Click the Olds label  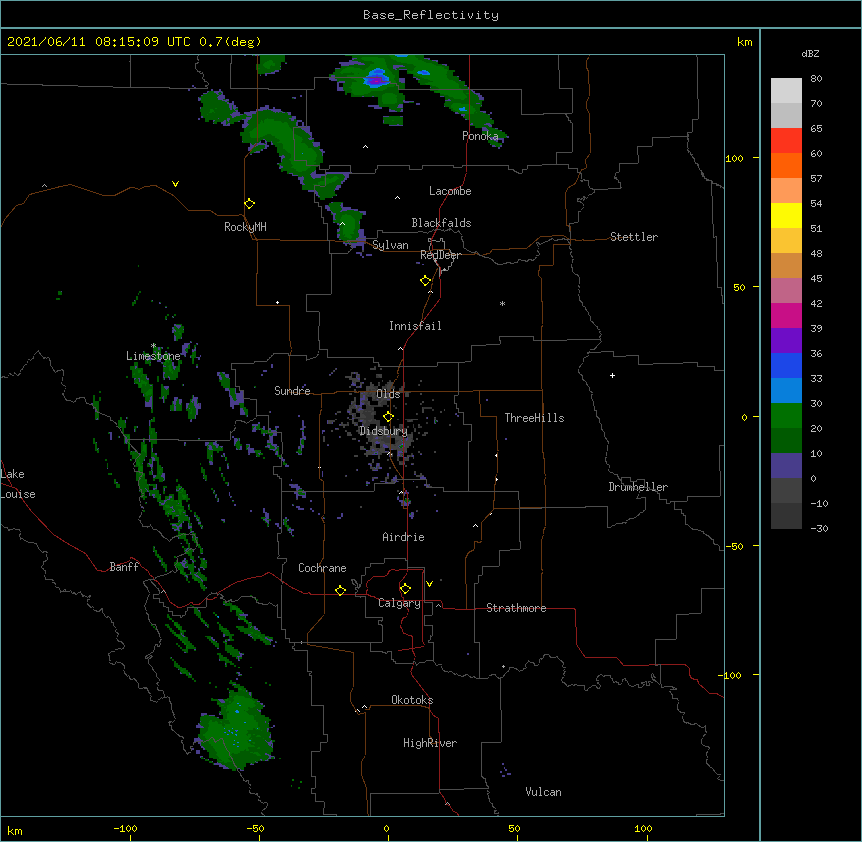[388, 394]
